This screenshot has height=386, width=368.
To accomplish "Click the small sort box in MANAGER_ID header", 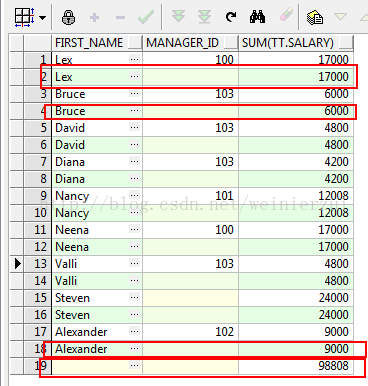I will coord(231,43).
